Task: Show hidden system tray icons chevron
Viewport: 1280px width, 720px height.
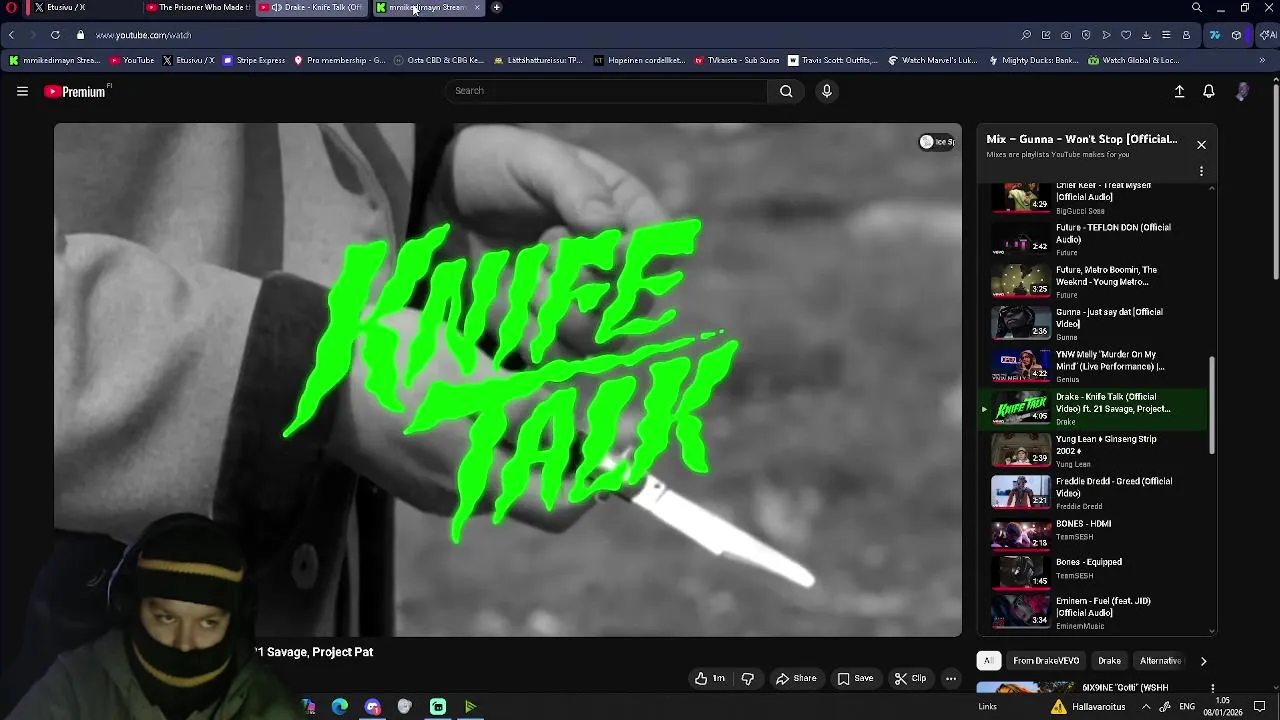Action: point(1146,707)
